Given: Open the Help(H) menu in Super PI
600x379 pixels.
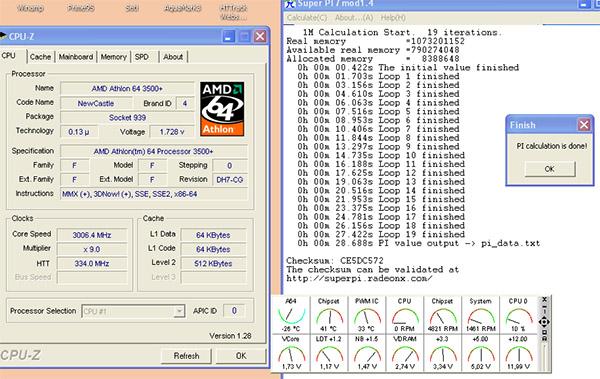Looking at the screenshot, I should coord(393,18).
